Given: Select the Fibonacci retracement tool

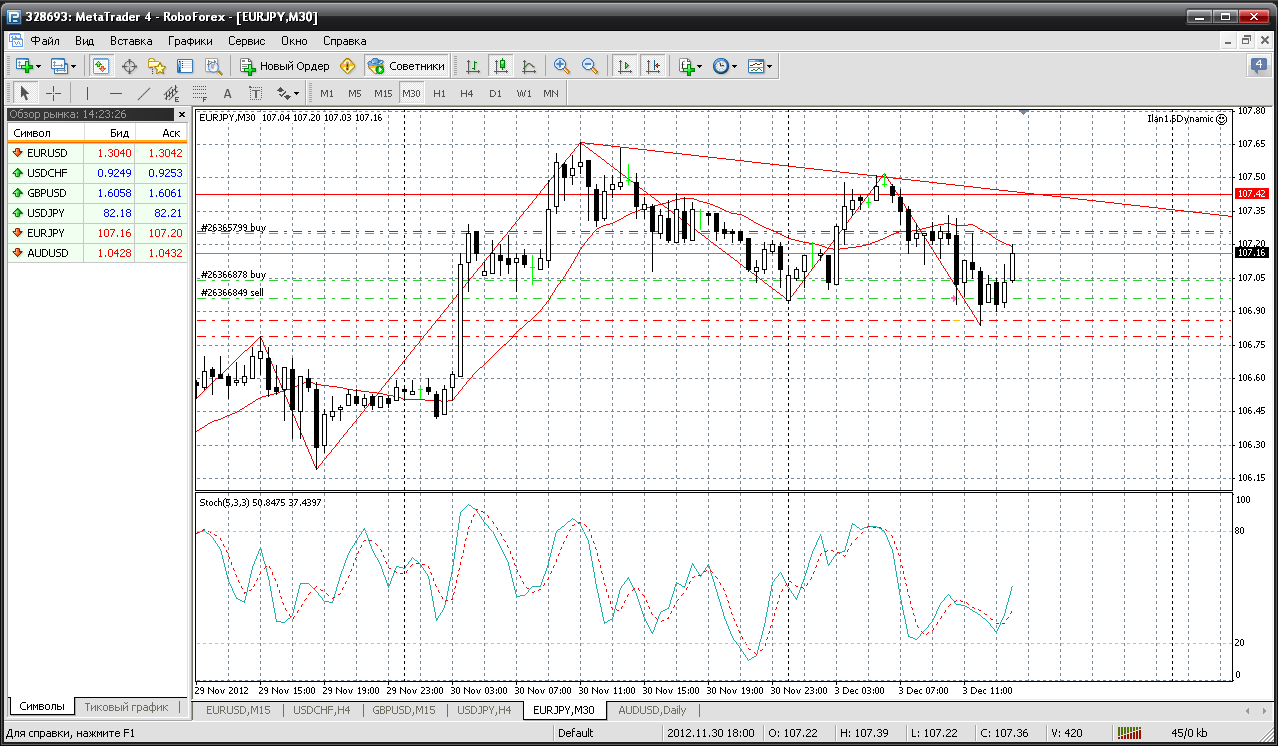Looking at the screenshot, I should [199, 93].
